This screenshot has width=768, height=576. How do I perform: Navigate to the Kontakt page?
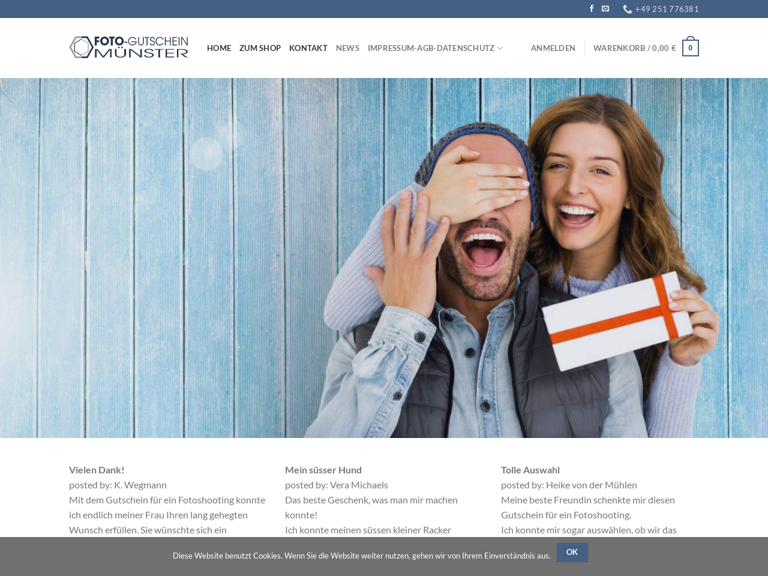[308, 48]
